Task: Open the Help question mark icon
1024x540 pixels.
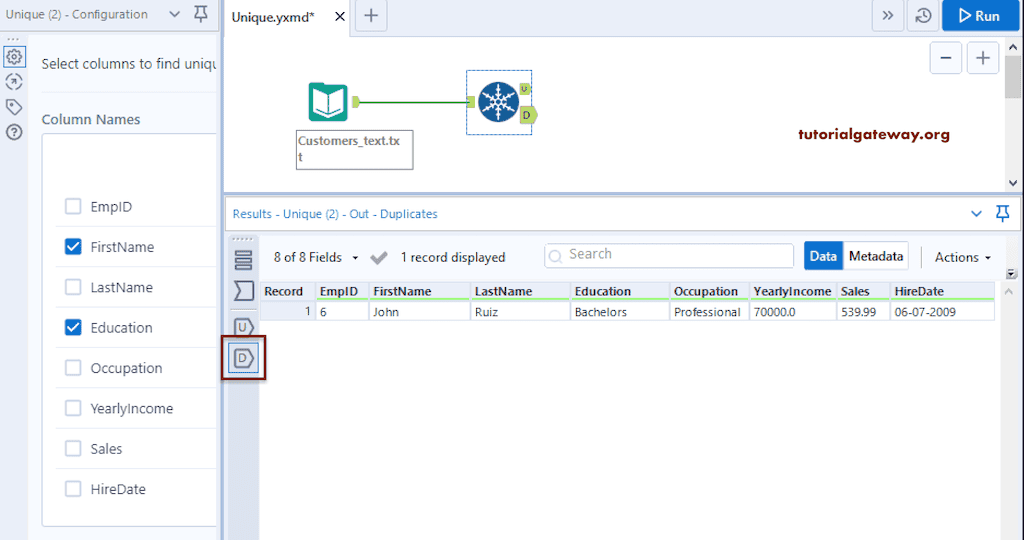Action: [x=14, y=132]
